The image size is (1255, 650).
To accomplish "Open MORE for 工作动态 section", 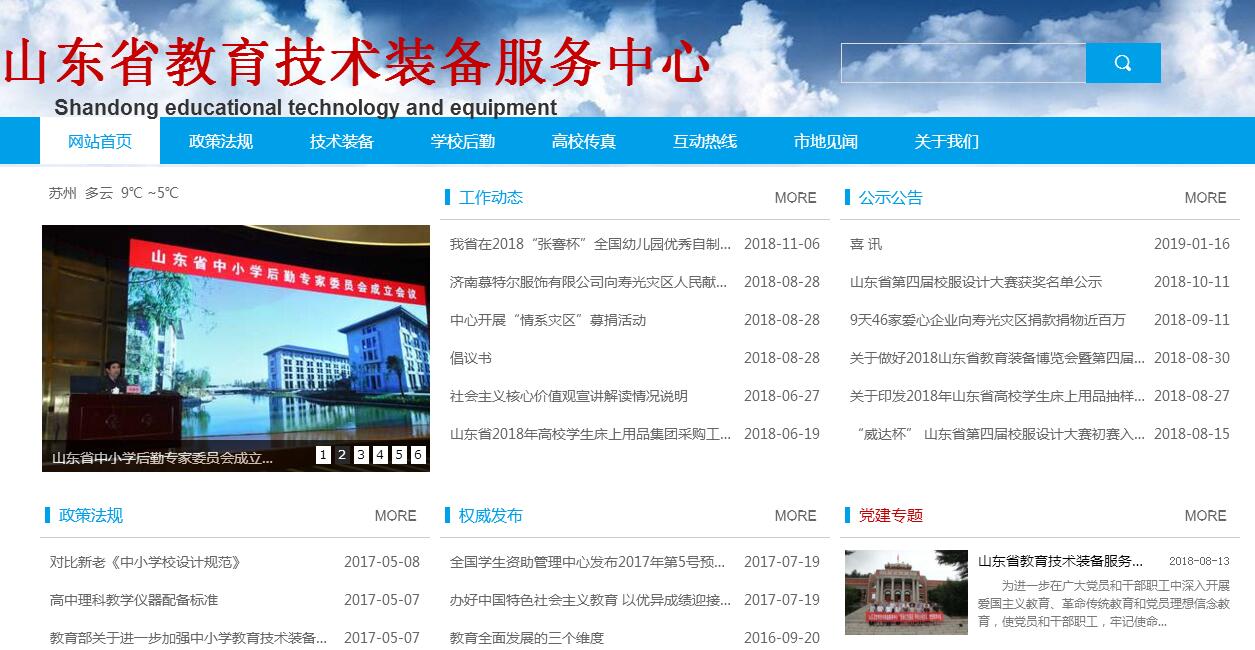I will (x=796, y=198).
